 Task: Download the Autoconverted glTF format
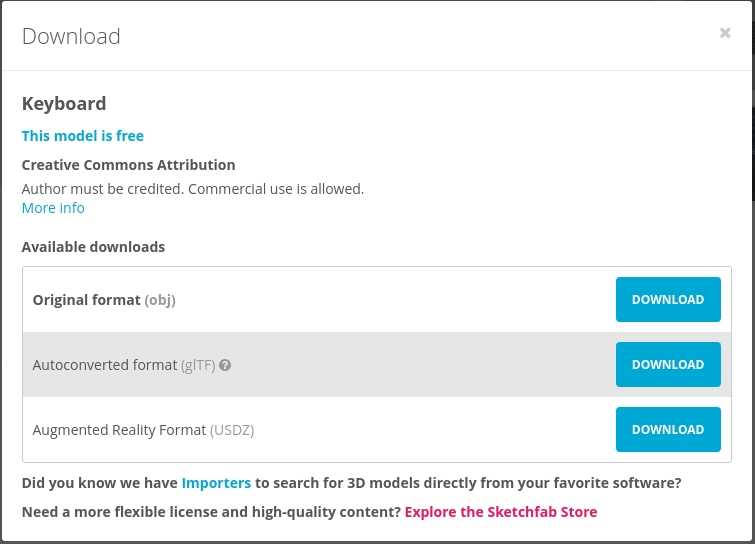pyautogui.click(x=668, y=364)
